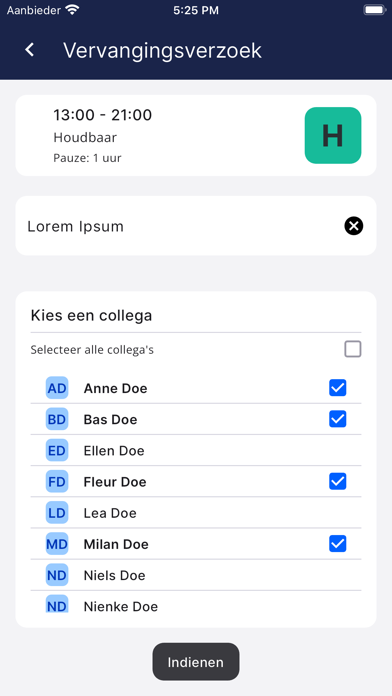
Task: Tap the Lorem Ipsum input field
Action: click(x=196, y=226)
